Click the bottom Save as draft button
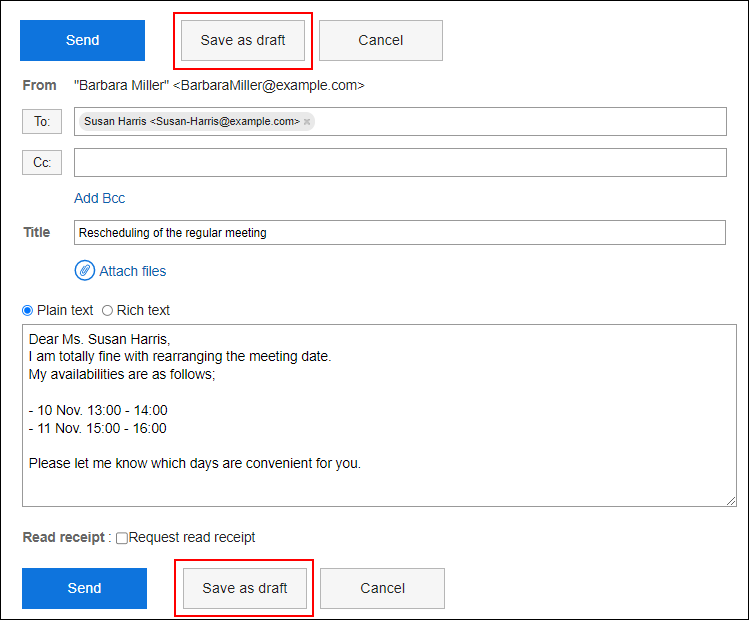This screenshot has height=620, width=749. pyautogui.click(x=245, y=588)
